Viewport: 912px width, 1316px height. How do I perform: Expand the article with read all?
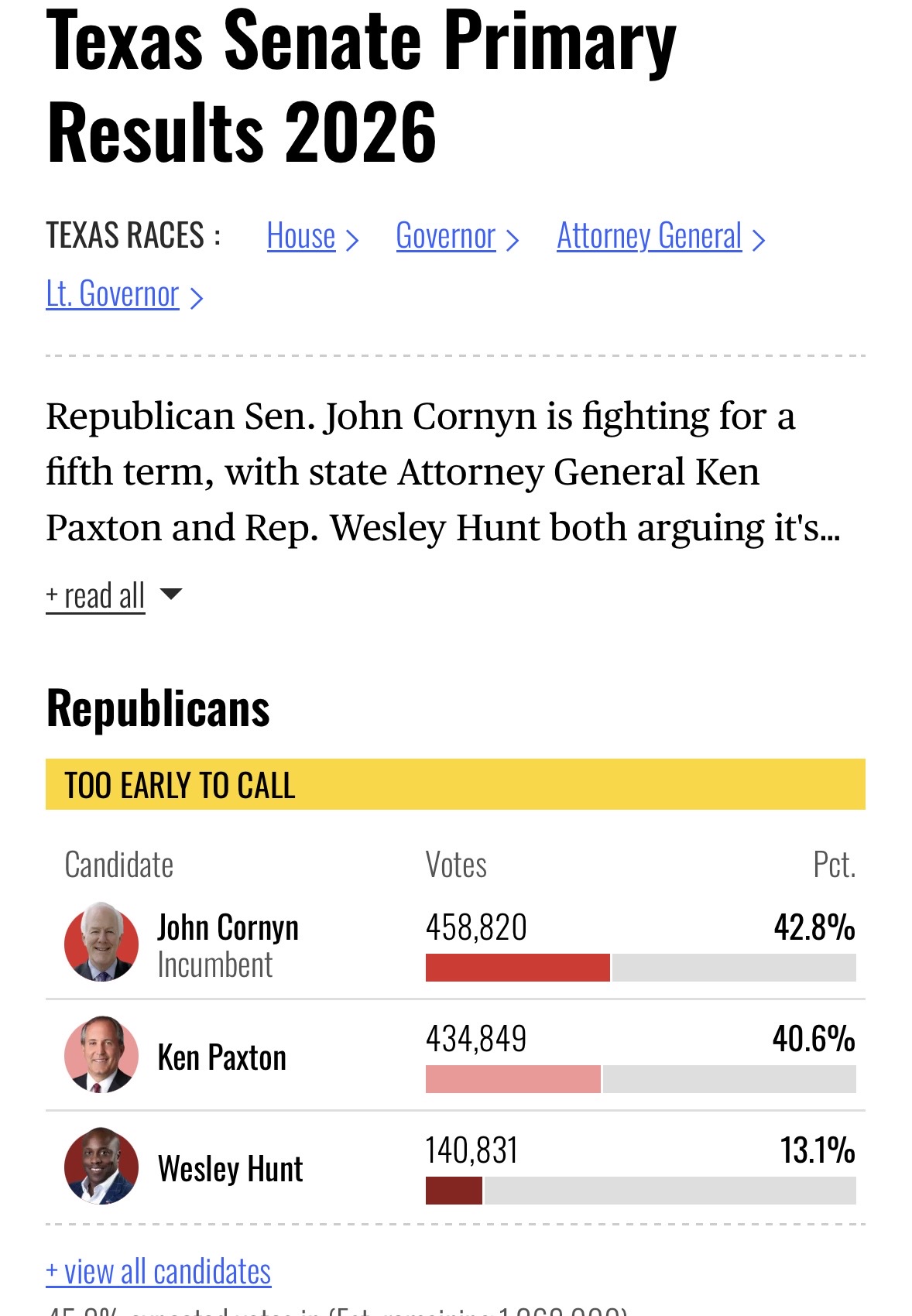[95, 596]
